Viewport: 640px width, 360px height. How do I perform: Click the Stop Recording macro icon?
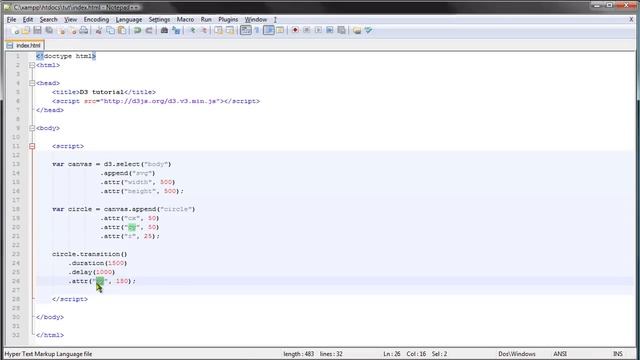307,30
